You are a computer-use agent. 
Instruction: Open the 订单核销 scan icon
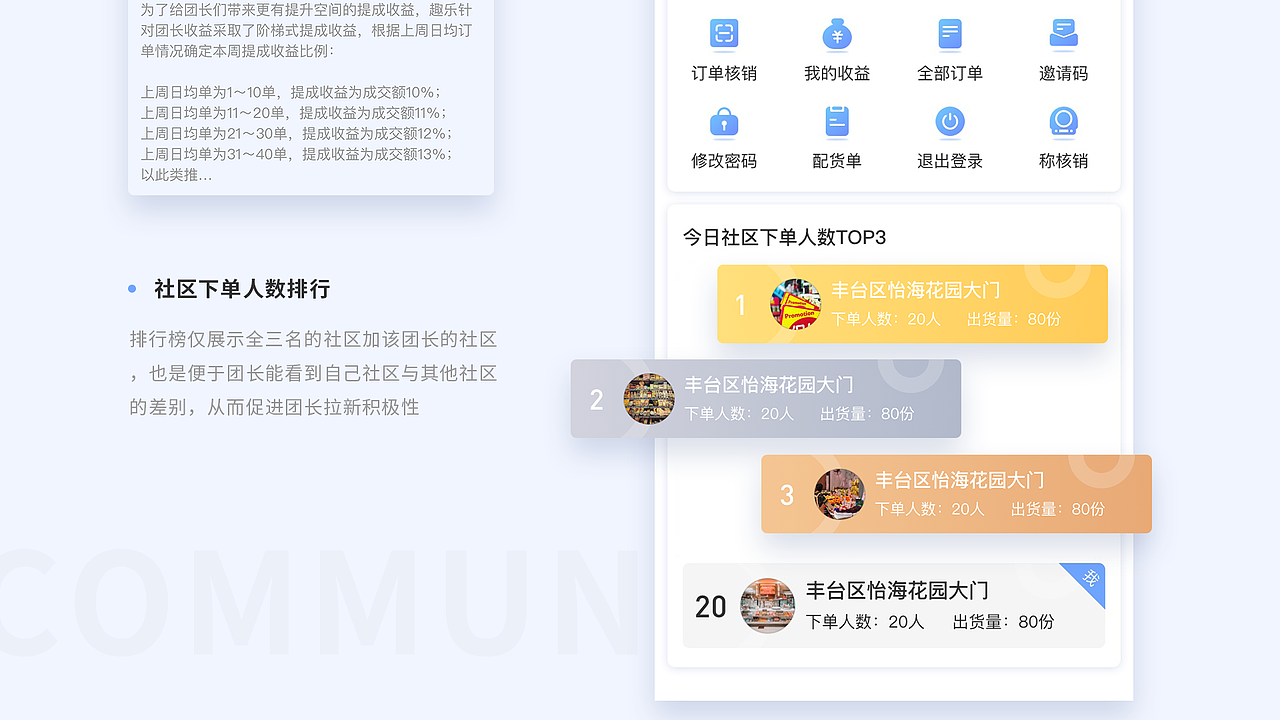click(x=724, y=34)
